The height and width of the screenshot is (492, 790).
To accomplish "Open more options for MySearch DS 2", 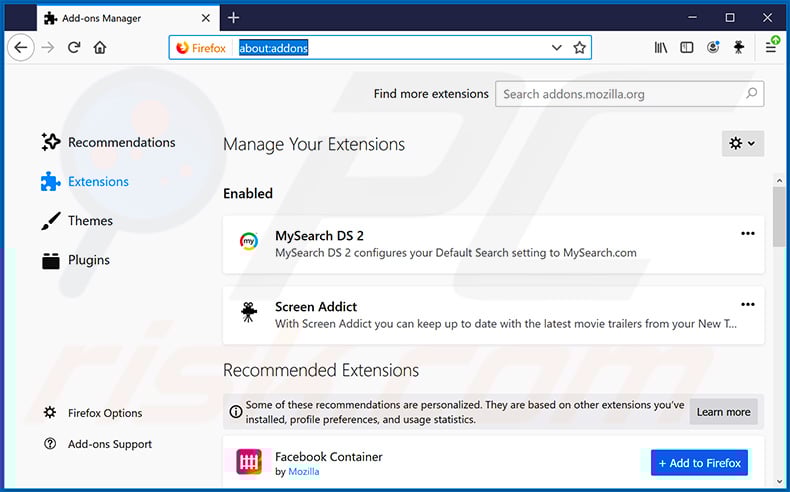I will coord(748,234).
